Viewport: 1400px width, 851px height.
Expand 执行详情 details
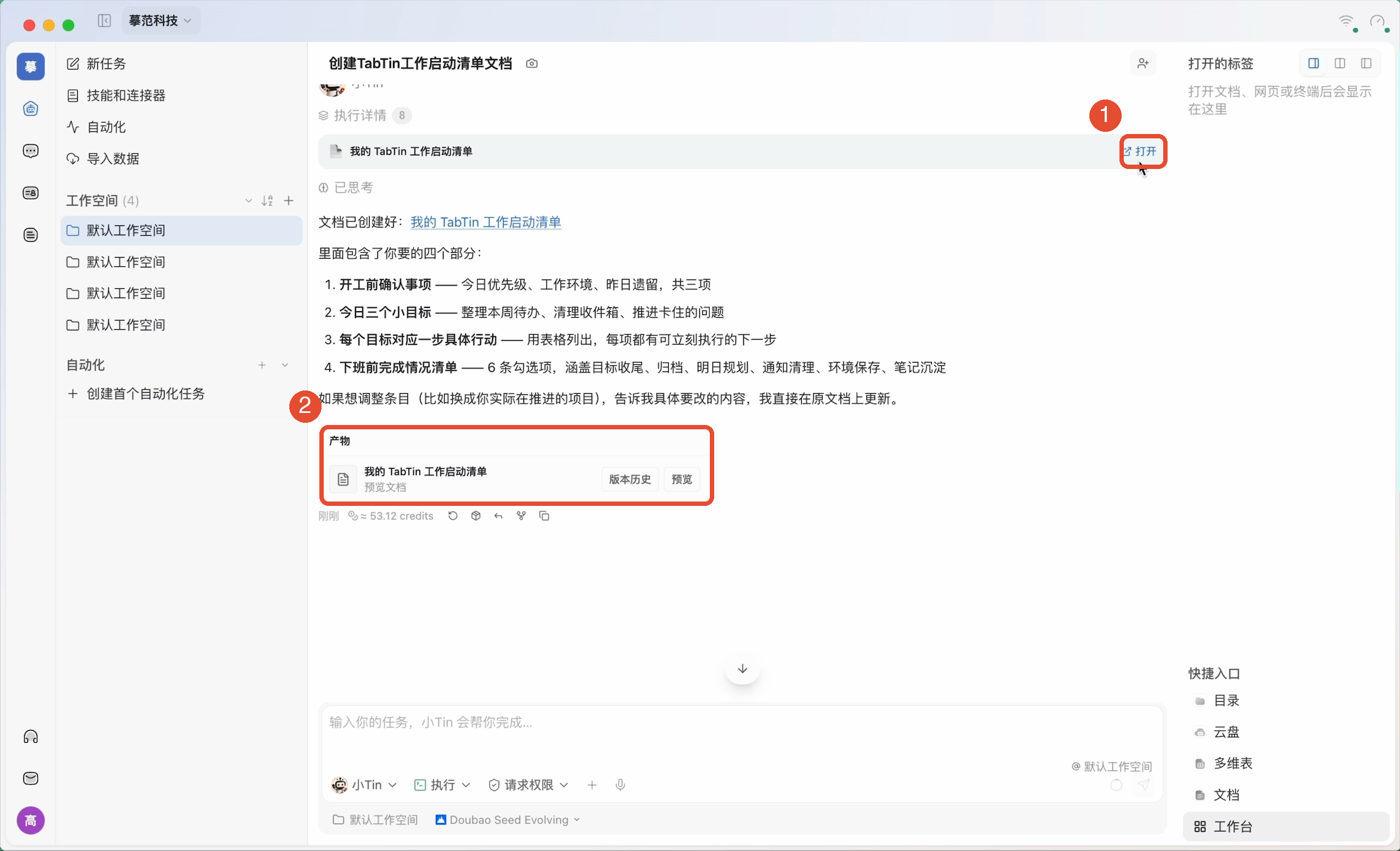365,115
